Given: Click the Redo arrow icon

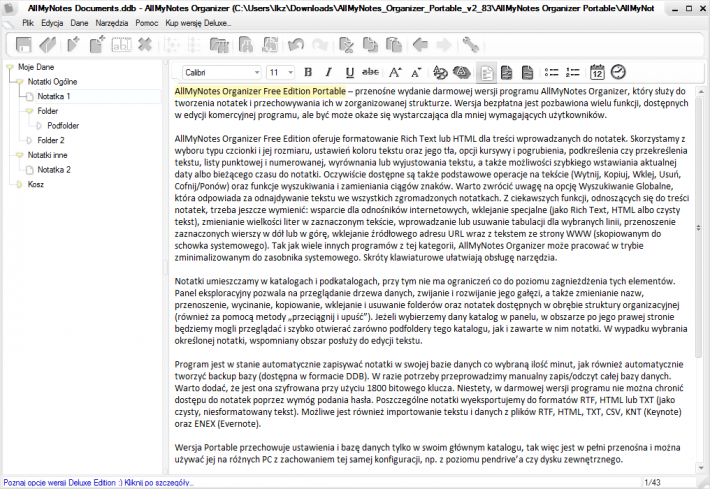Looking at the screenshot, I should [x=320, y=45].
